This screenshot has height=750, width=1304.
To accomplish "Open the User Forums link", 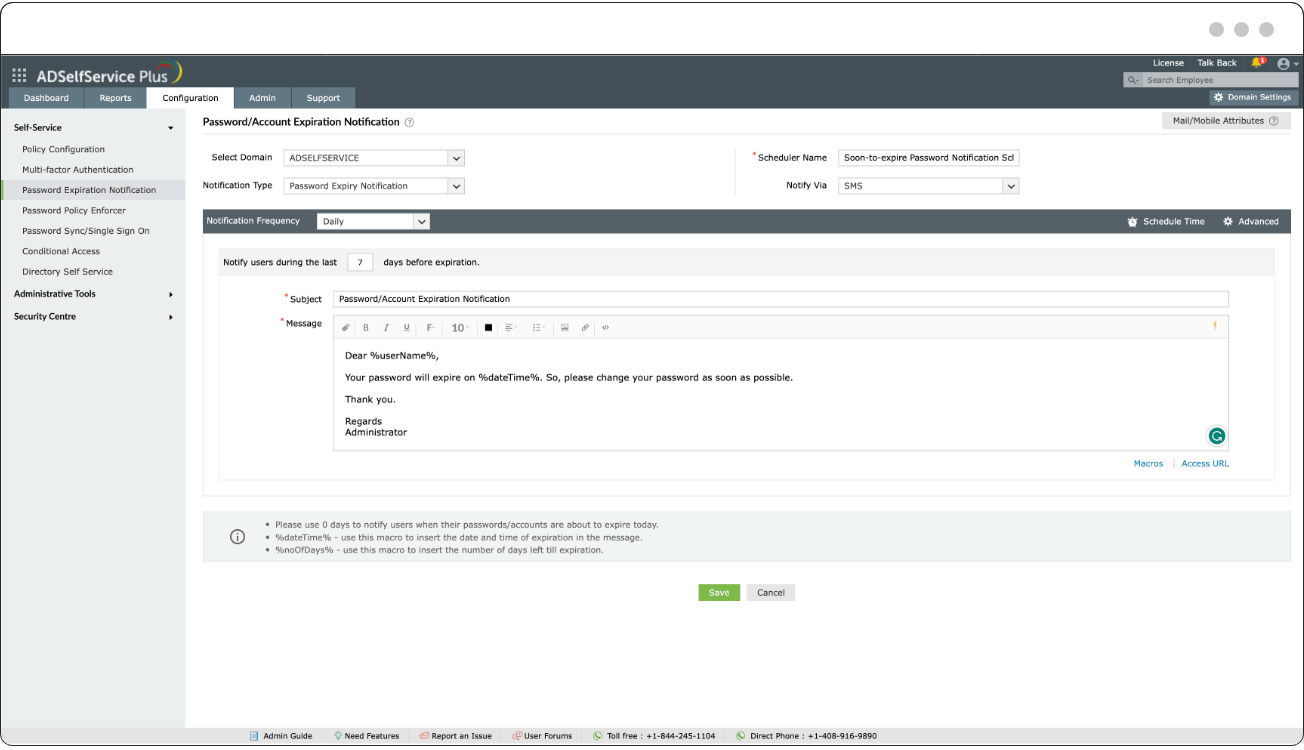I will (x=542, y=736).
